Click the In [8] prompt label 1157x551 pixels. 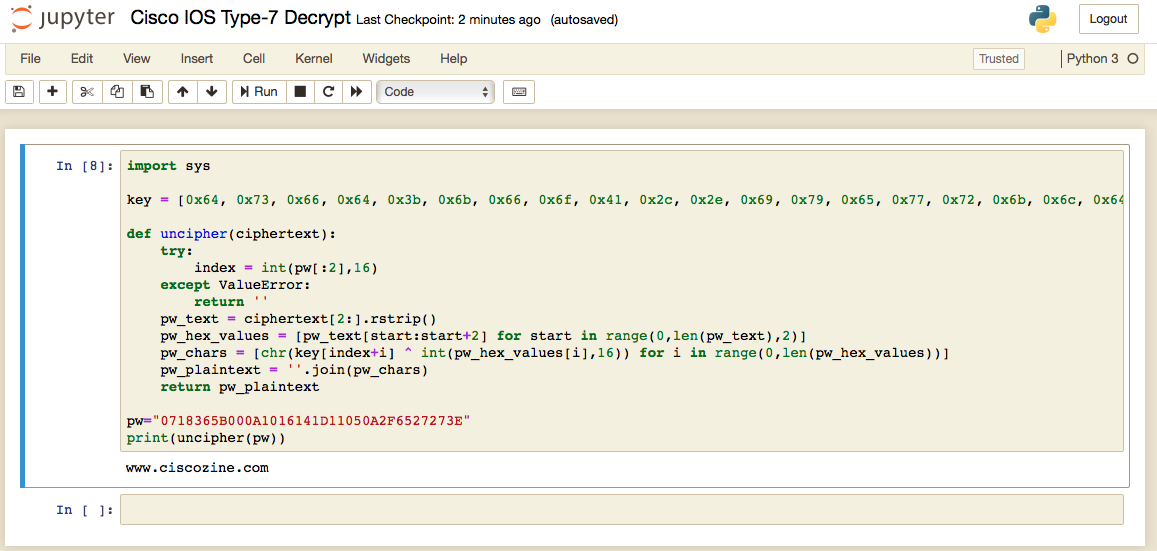85,166
